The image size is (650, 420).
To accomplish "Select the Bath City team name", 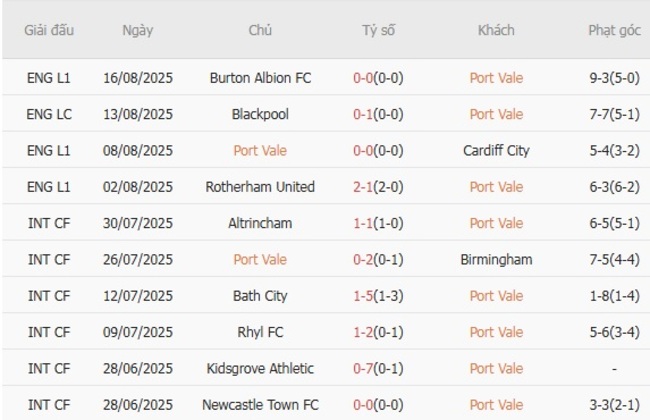I will [x=260, y=296].
